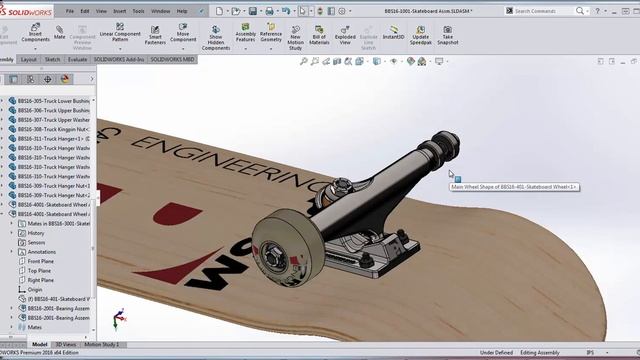The width and height of the screenshot is (640, 360).
Task: Click Zoom to Fit magnifier icon
Action: pyautogui.click(x=304, y=61)
